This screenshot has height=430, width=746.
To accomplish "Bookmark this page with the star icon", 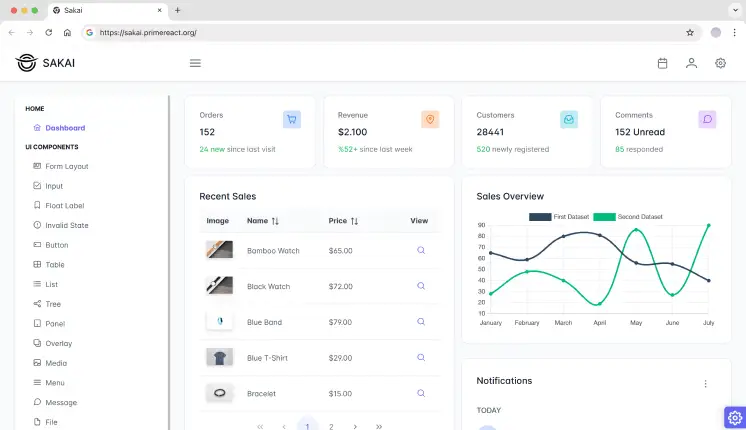I will point(690,32).
